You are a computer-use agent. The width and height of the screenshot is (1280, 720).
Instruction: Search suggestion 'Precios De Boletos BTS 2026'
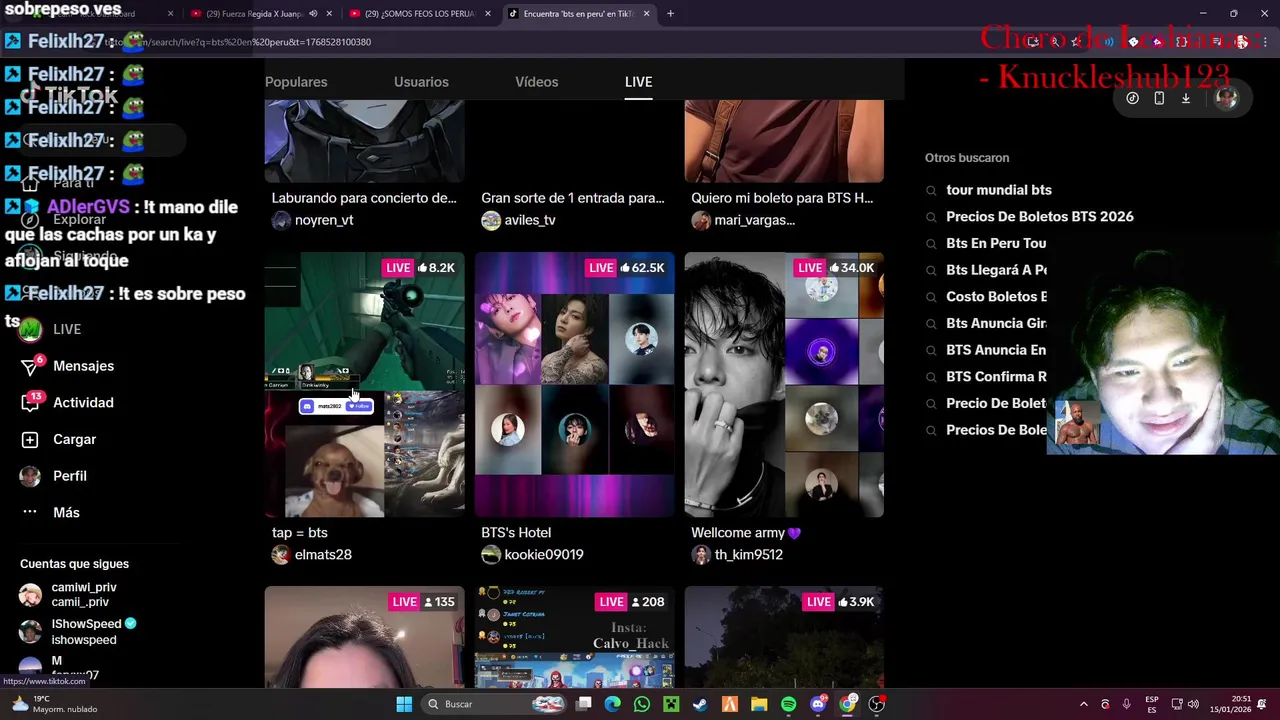(1040, 217)
